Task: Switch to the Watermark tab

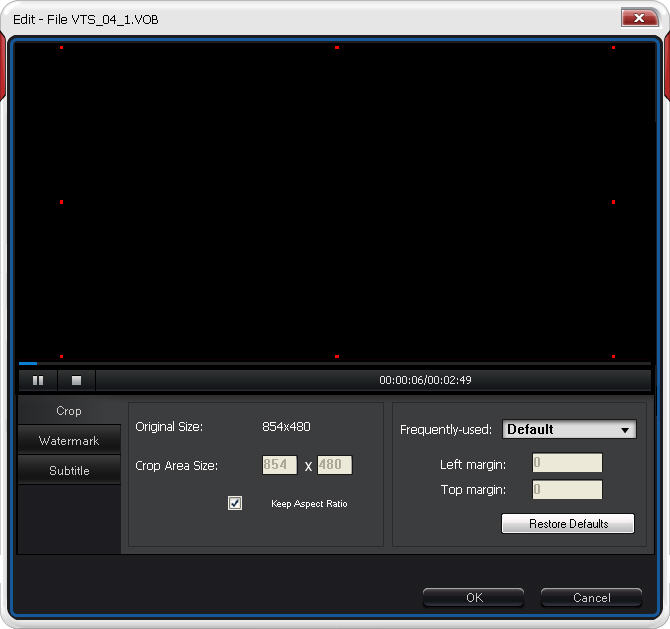Action: coord(69,441)
